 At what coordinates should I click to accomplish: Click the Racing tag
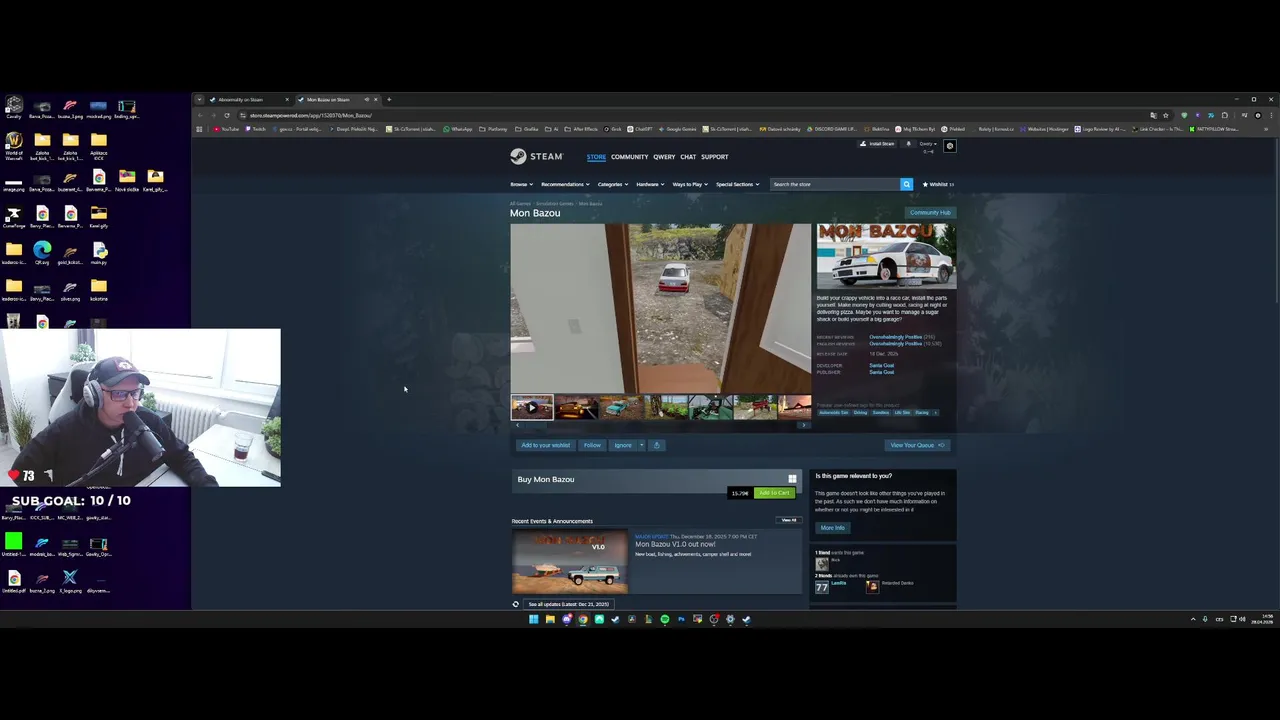tap(922, 412)
